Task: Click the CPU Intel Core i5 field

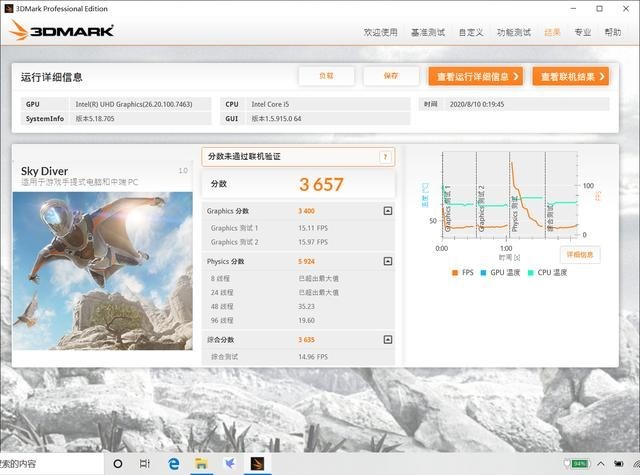Action: pos(328,104)
